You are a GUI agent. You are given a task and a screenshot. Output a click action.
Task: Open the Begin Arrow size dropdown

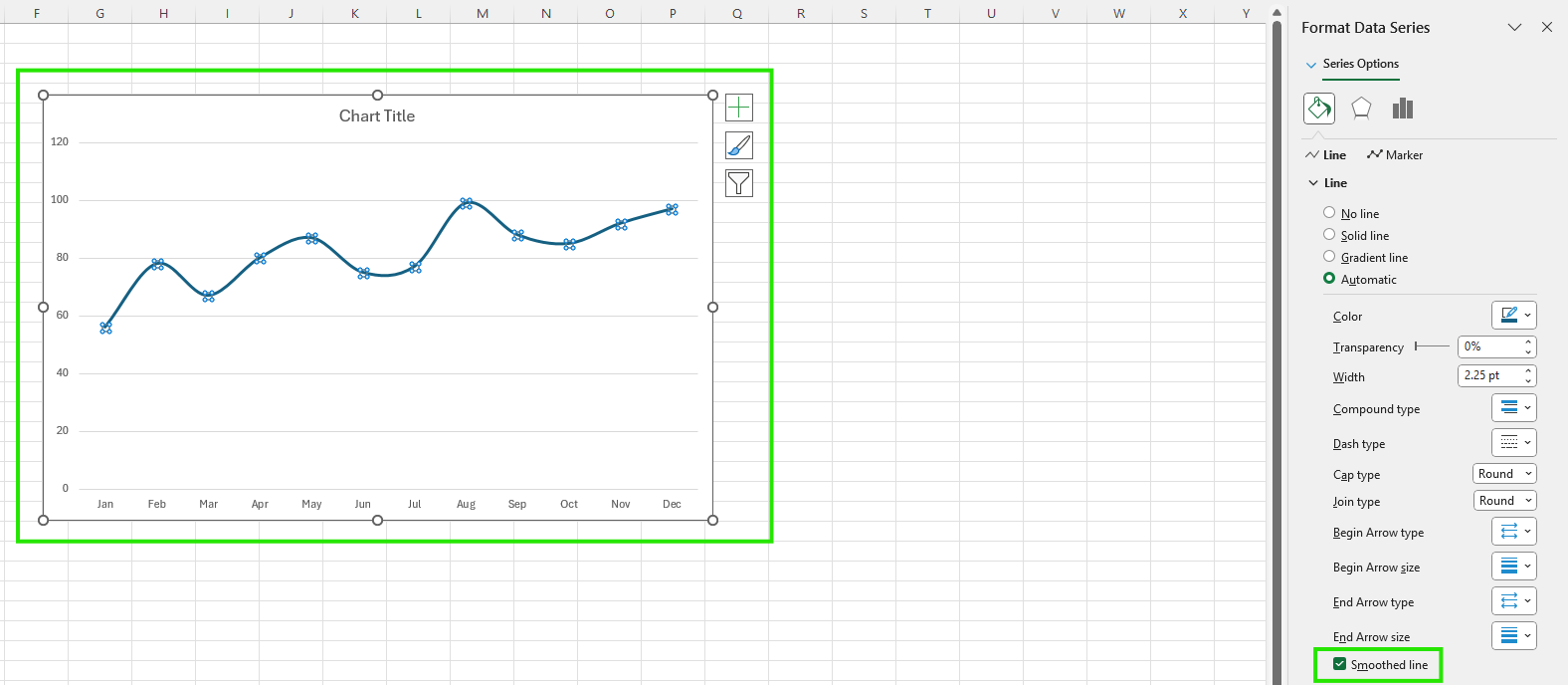click(1514, 566)
